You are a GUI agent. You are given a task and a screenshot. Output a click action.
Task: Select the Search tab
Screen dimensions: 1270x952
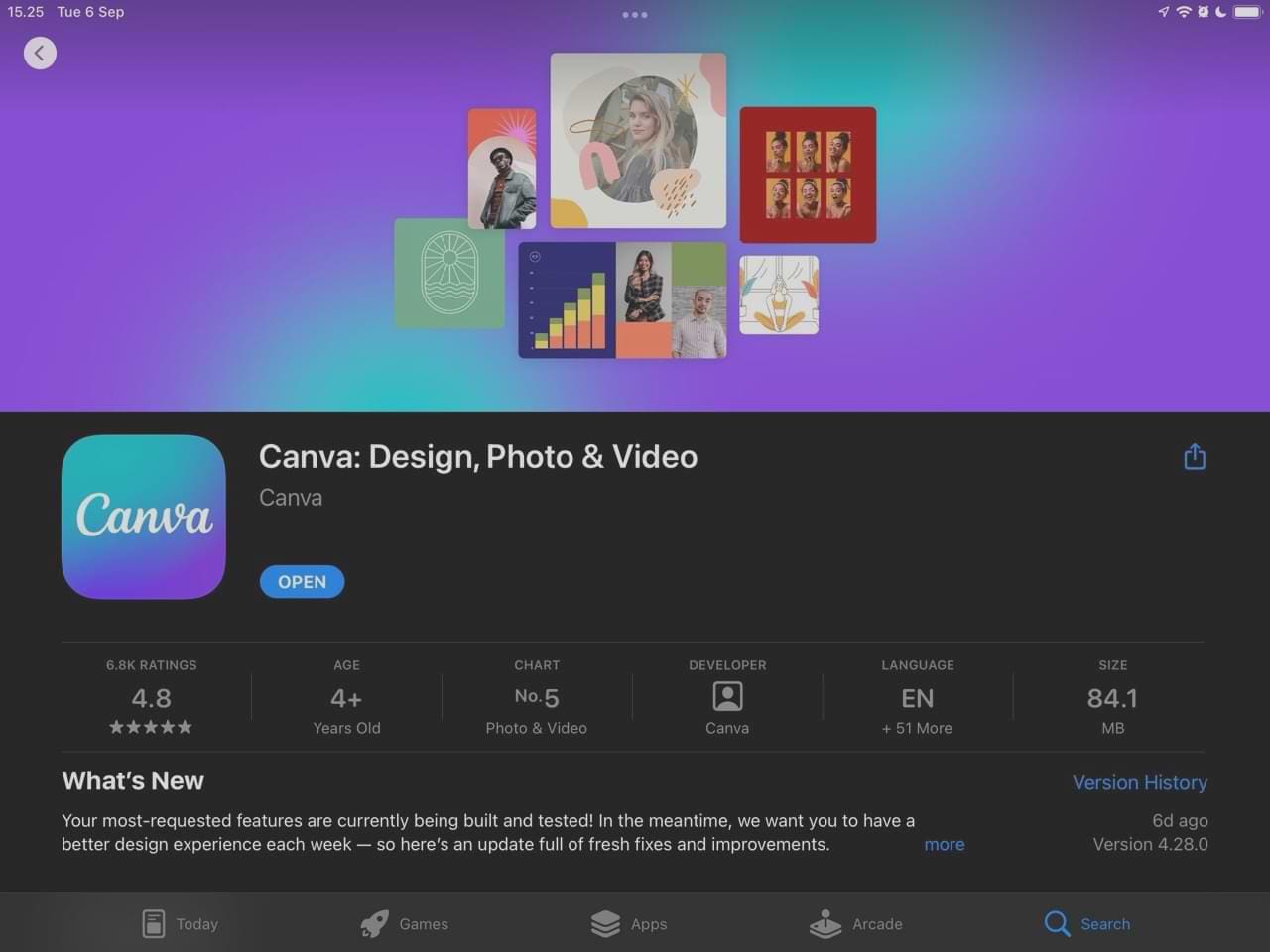pos(1087,924)
